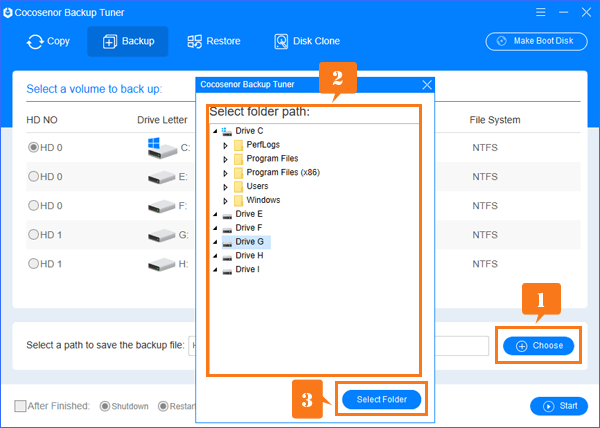This screenshot has height=428, width=600.
Task: Minimize the Cocosenor Backup Tuner window
Action: (563, 12)
